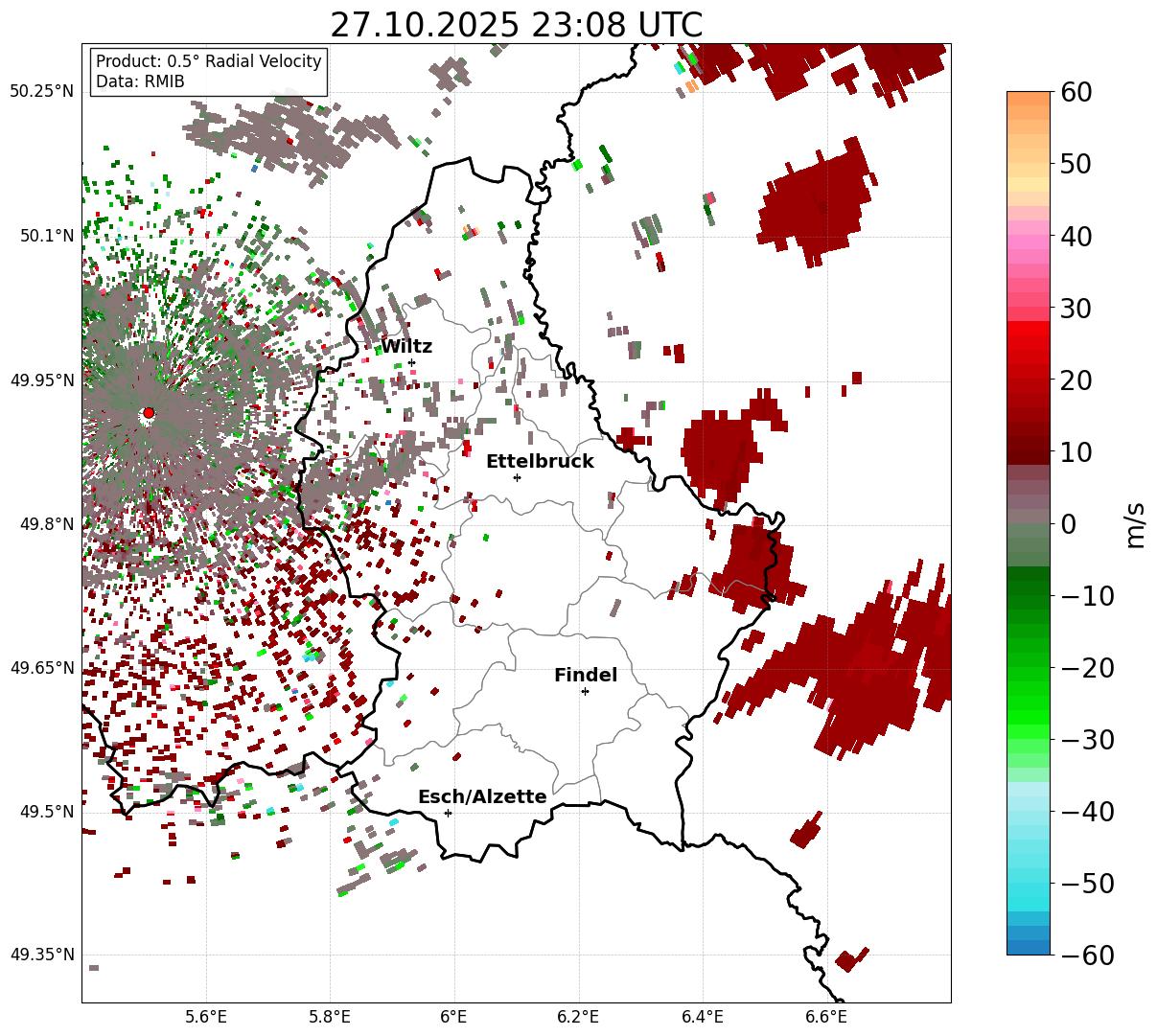Click the 49.95°N latitude tick label

(42, 380)
